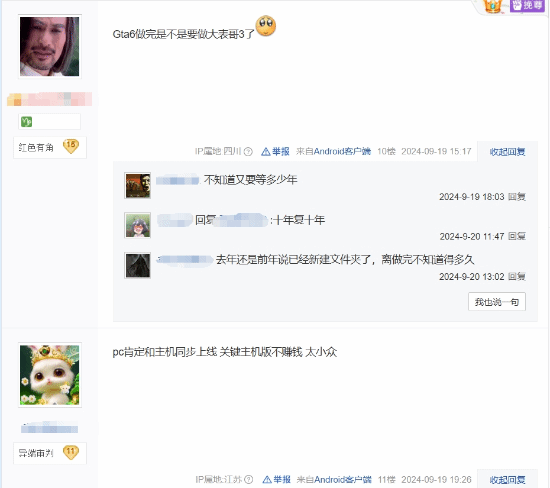
Task: Reply to the 18:03 comment
Action: tap(517, 197)
